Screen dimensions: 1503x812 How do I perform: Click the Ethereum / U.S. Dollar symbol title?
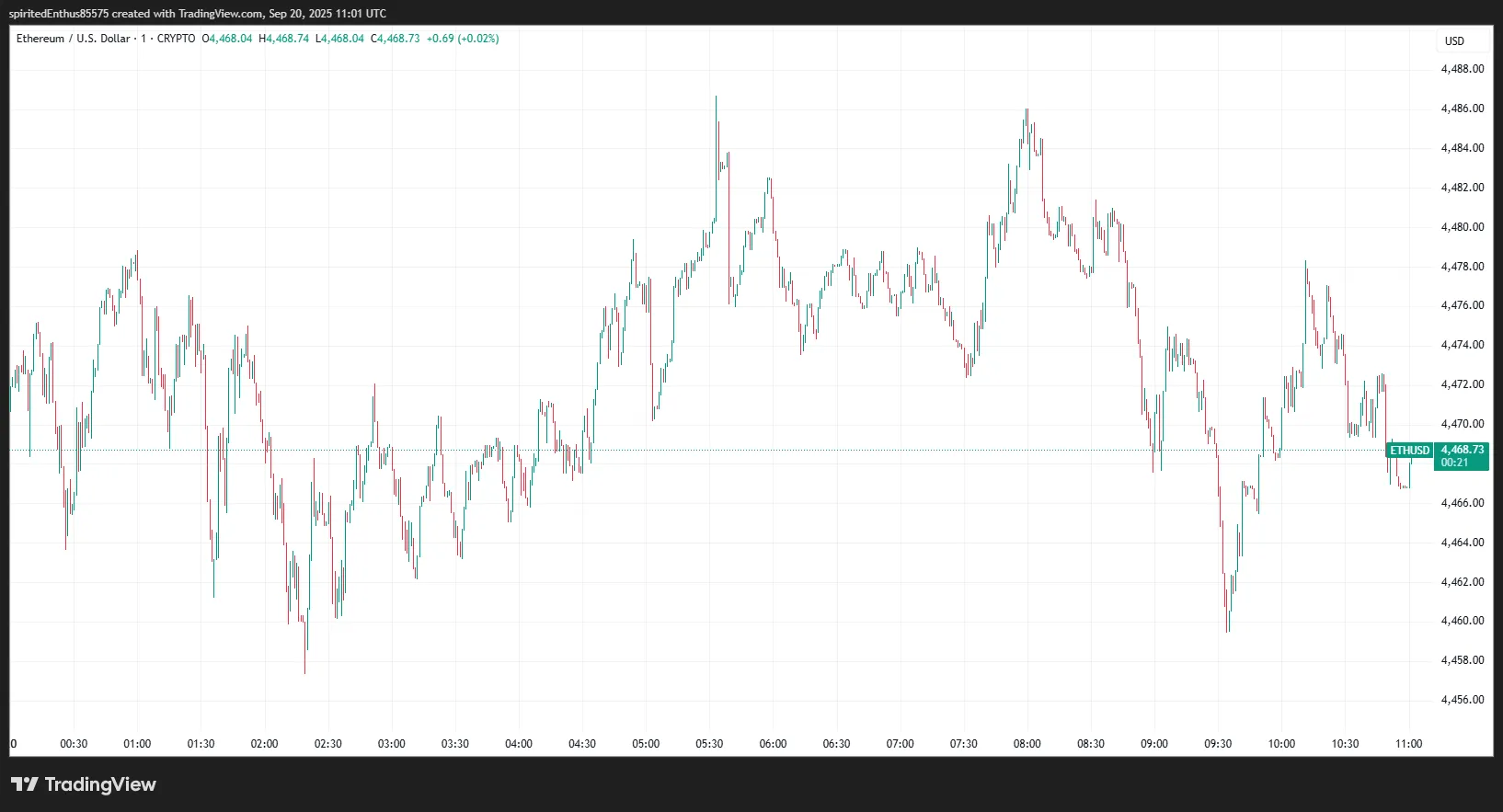73,39
